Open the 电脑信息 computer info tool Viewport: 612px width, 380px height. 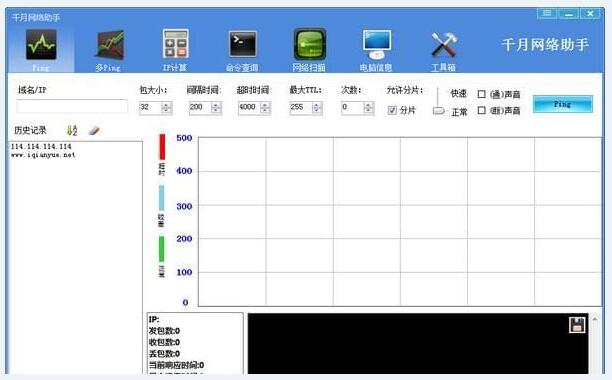click(x=377, y=44)
